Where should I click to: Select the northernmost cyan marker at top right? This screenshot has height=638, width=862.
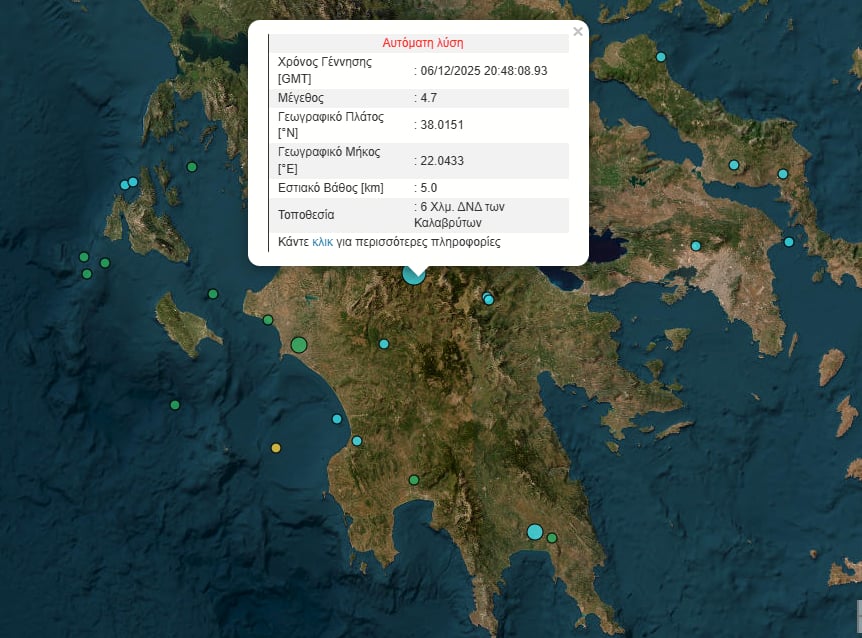[660, 57]
